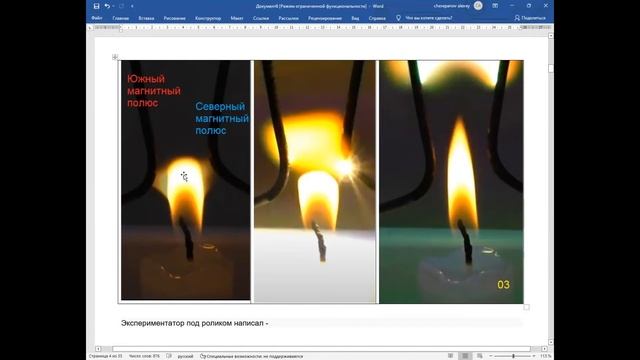Open the Undo history dropdown arrow
640x360 pixels.
[x=113, y=6]
